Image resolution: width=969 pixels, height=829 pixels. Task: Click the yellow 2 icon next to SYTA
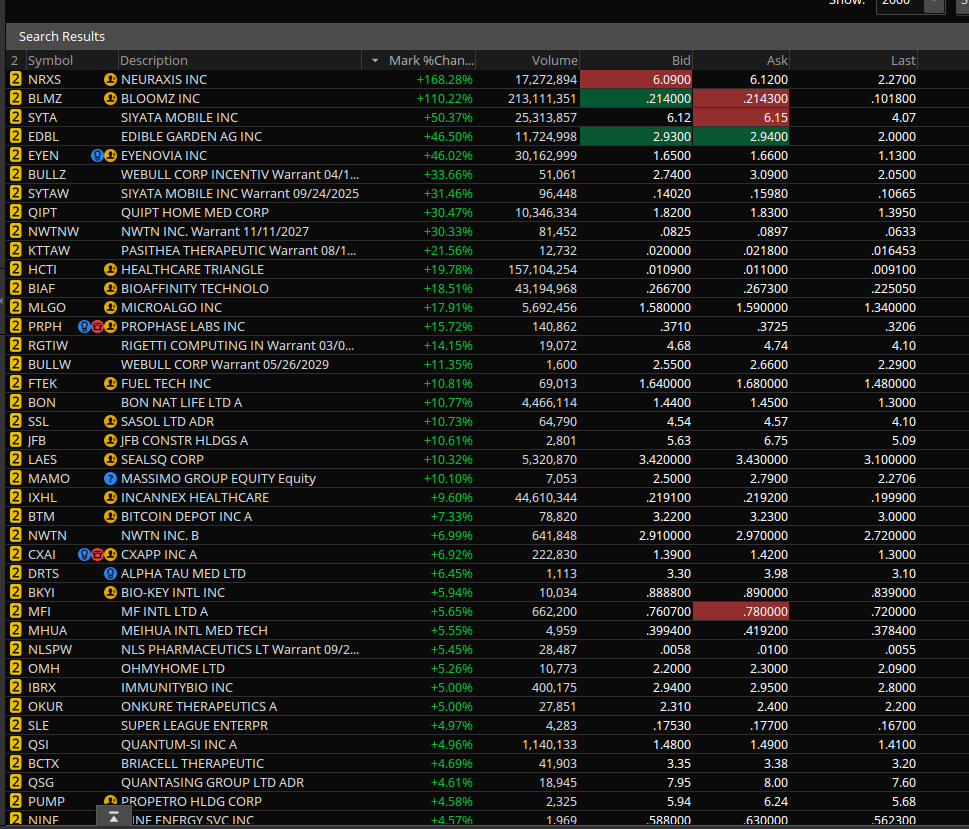[x=15, y=117]
